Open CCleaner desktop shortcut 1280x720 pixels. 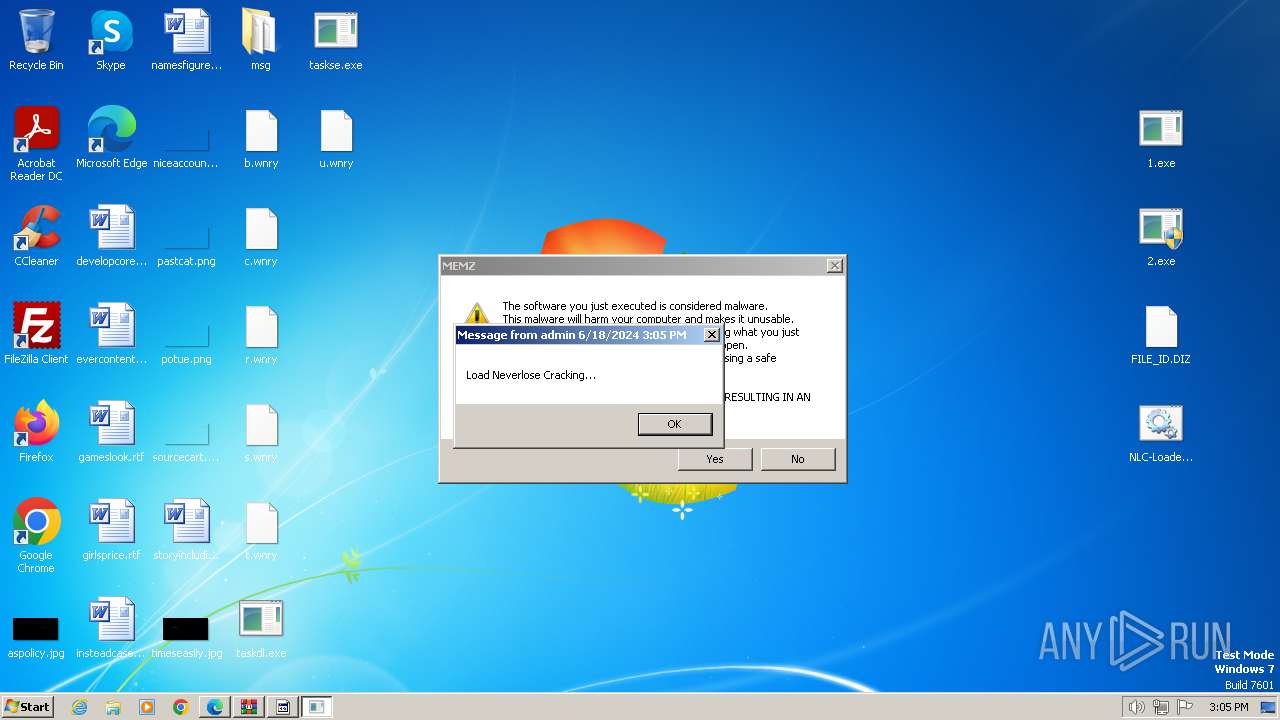[36, 236]
